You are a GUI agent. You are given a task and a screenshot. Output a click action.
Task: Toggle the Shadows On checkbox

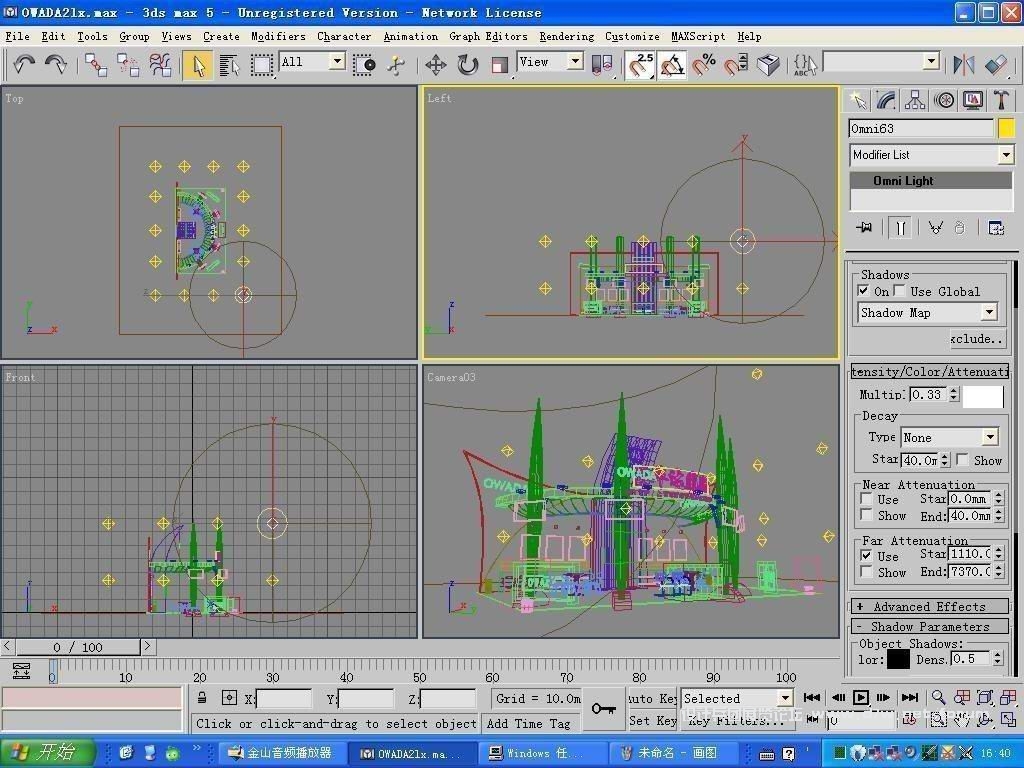point(864,291)
